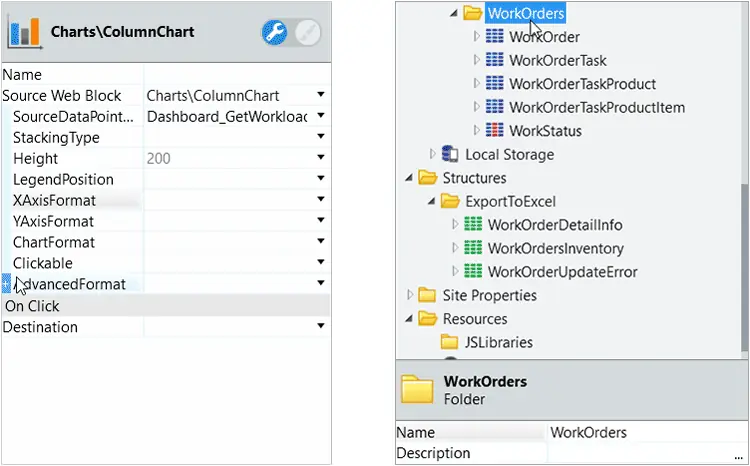Expand the WorkOrder entity node
The width and height of the screenshot is (750, 466).
coord(476,36)
